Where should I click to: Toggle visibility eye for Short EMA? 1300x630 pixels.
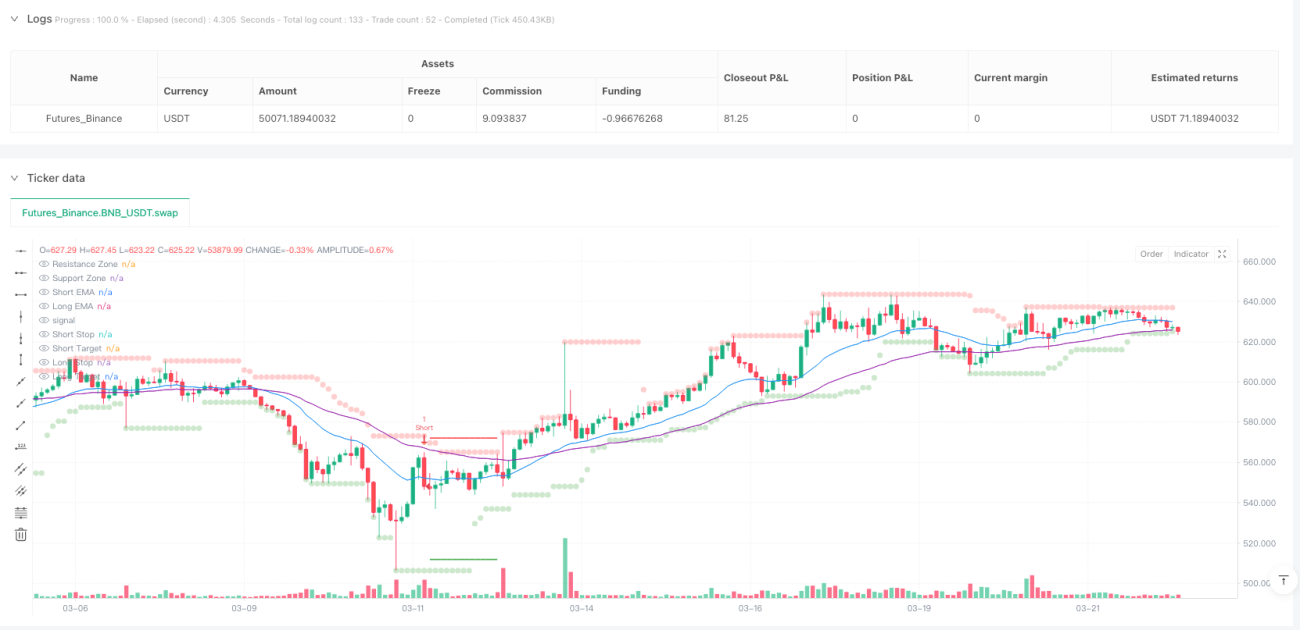pyautogui.click(x=43, y=292)
